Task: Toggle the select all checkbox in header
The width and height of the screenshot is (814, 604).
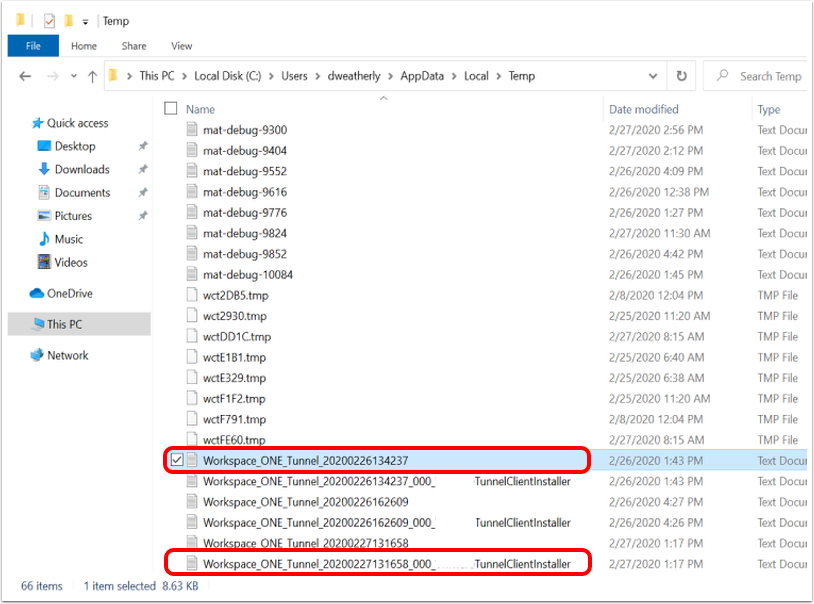Action: click(171, 109)
